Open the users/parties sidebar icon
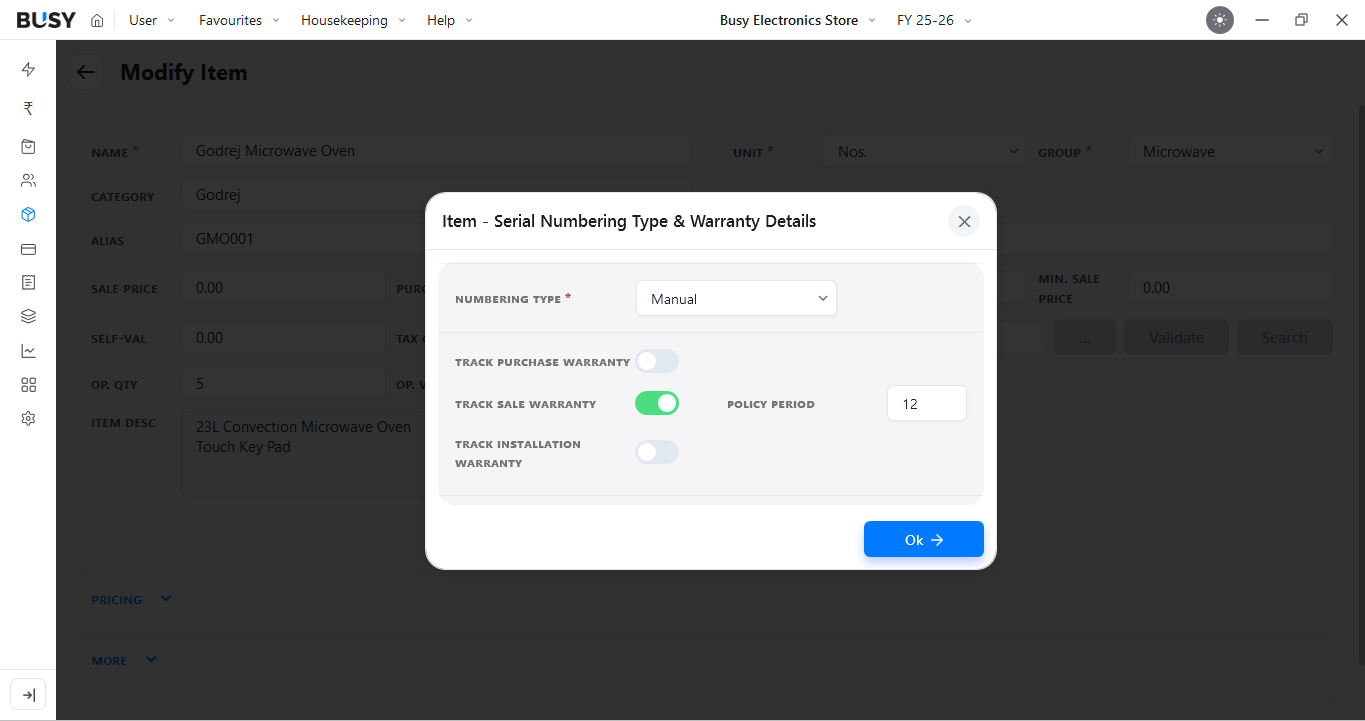Viewport: 1365px width, 721px height. point(28,181)
